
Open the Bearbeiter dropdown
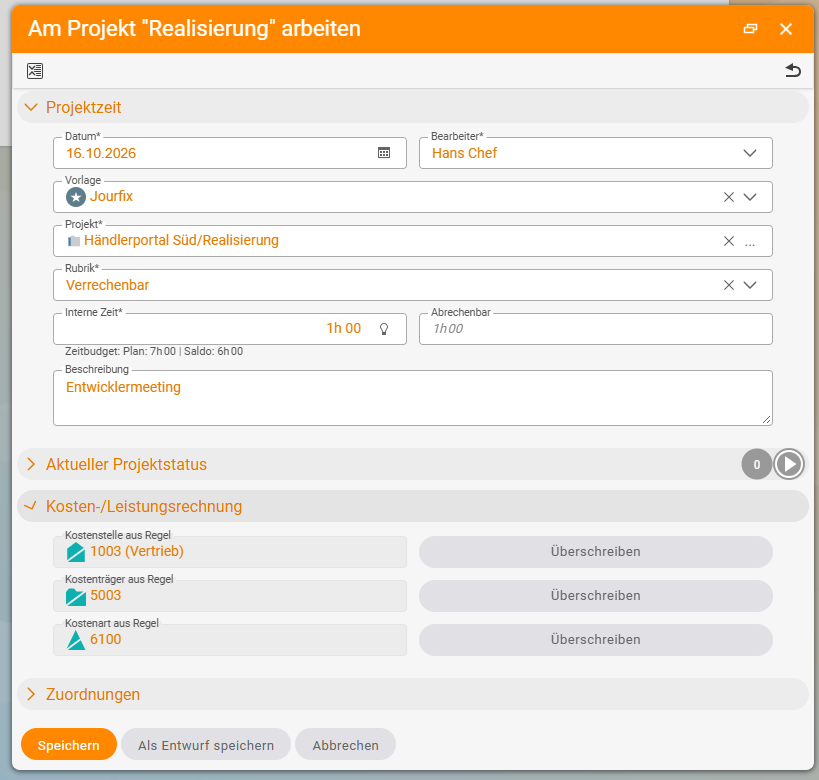[x=750, y=153]
